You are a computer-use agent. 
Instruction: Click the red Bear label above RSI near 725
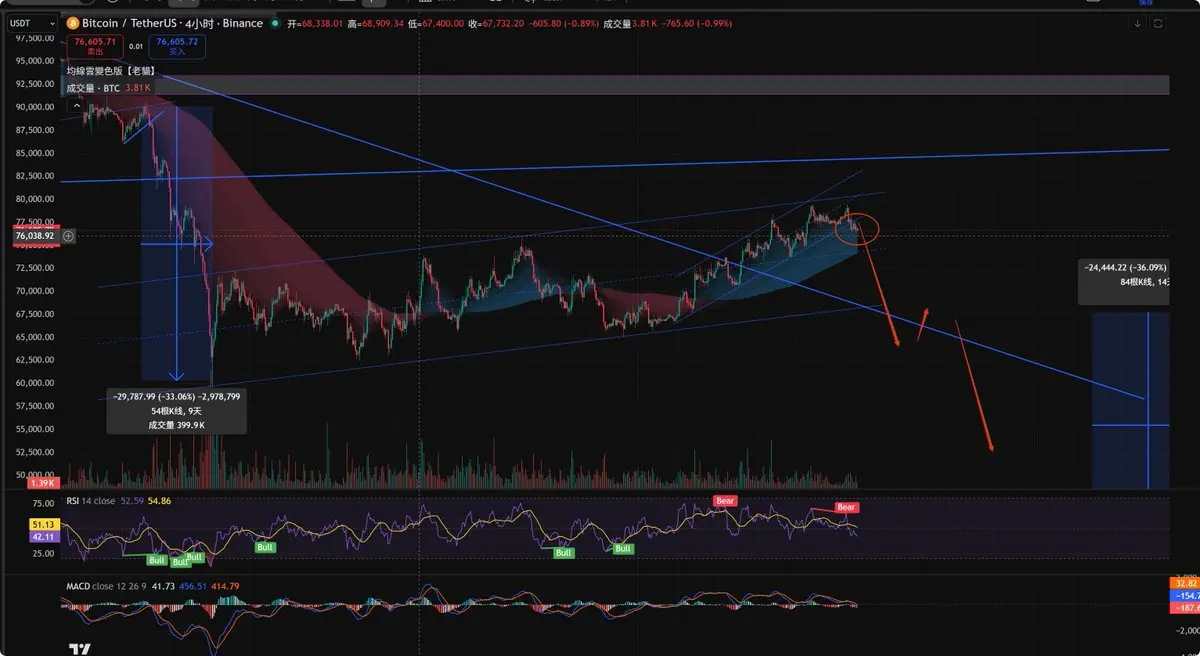pyautogui.click(x=725, y=499)
